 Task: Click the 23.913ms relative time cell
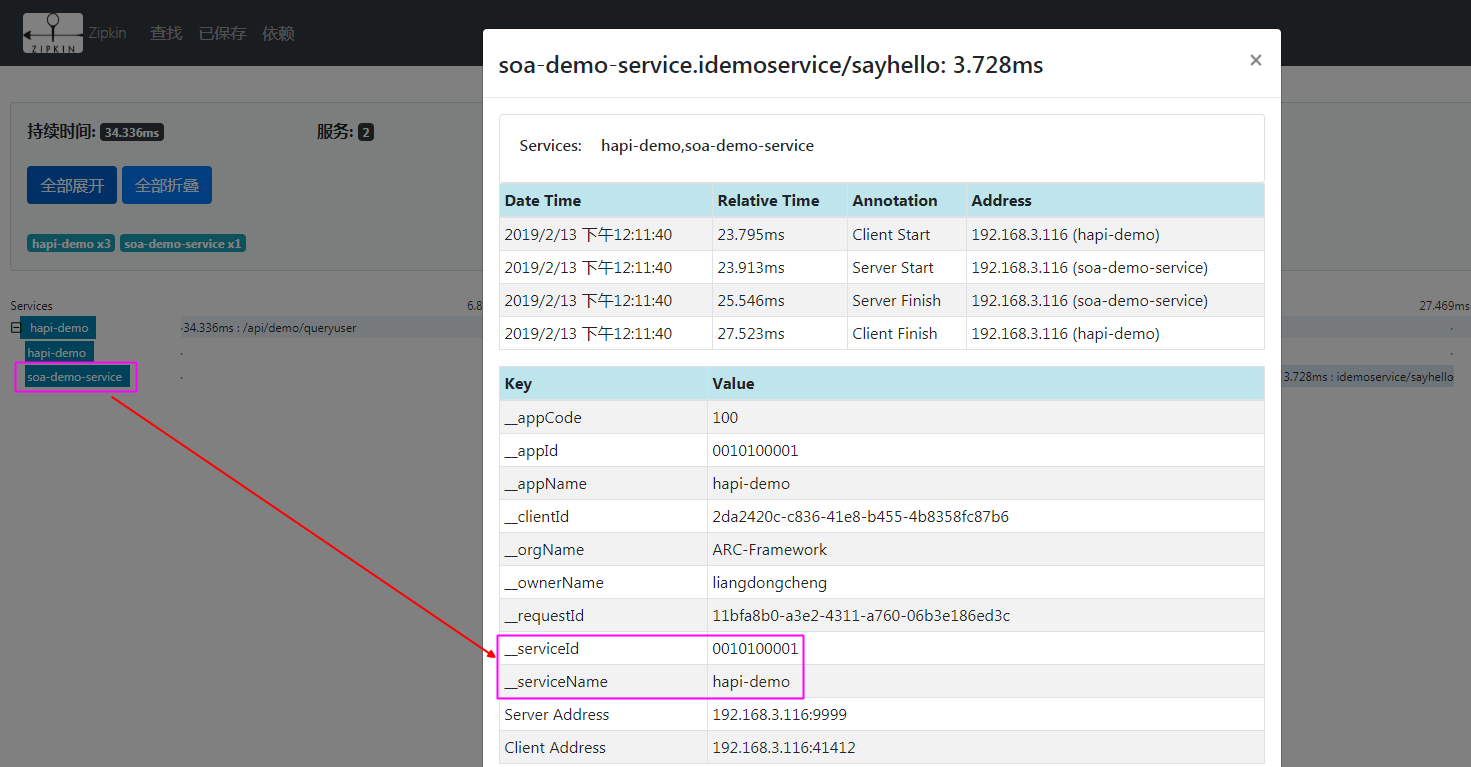pyautogui.click(x=780, y=267)
